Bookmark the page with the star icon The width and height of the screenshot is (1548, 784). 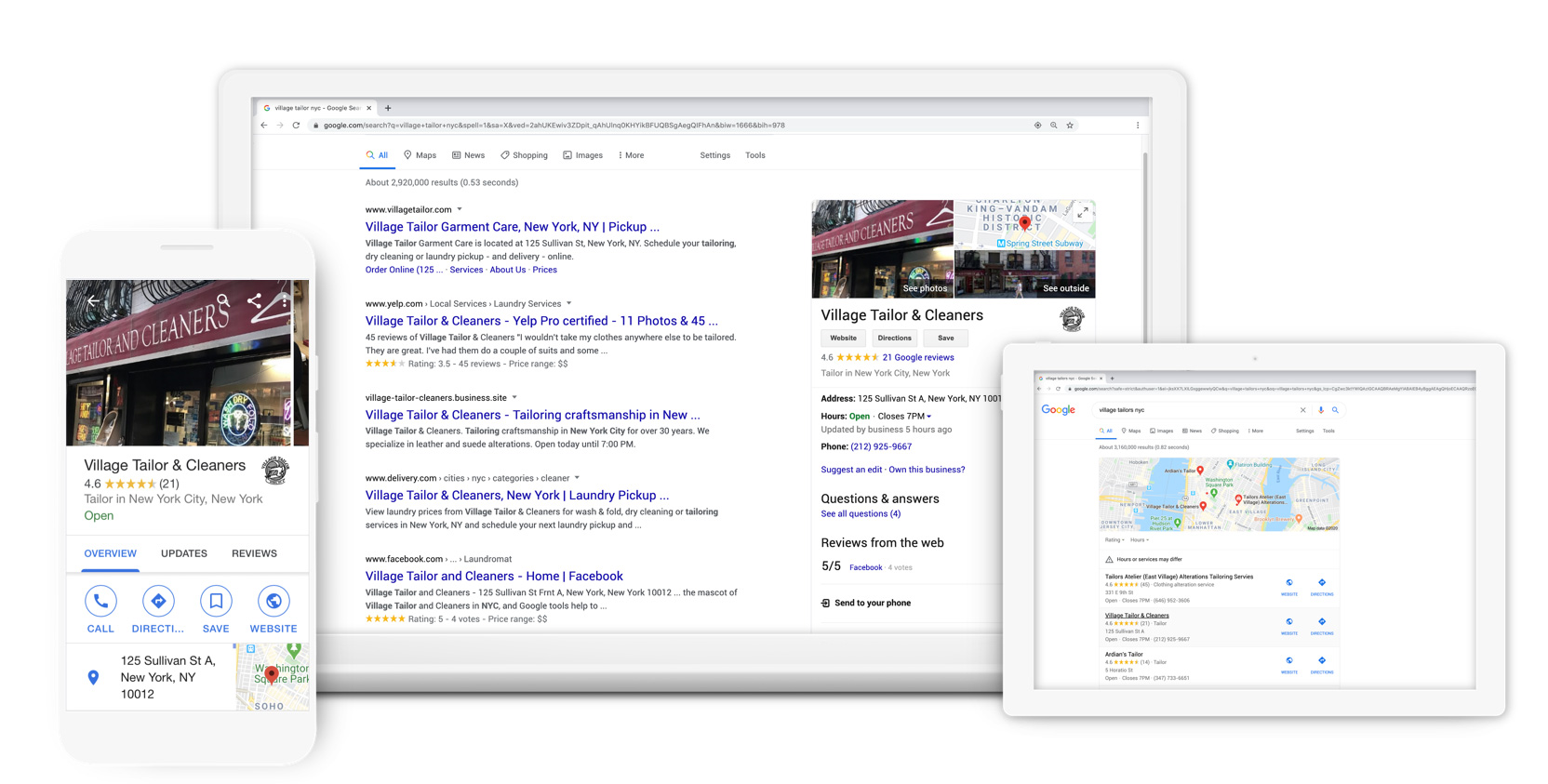pos(1070,126)
